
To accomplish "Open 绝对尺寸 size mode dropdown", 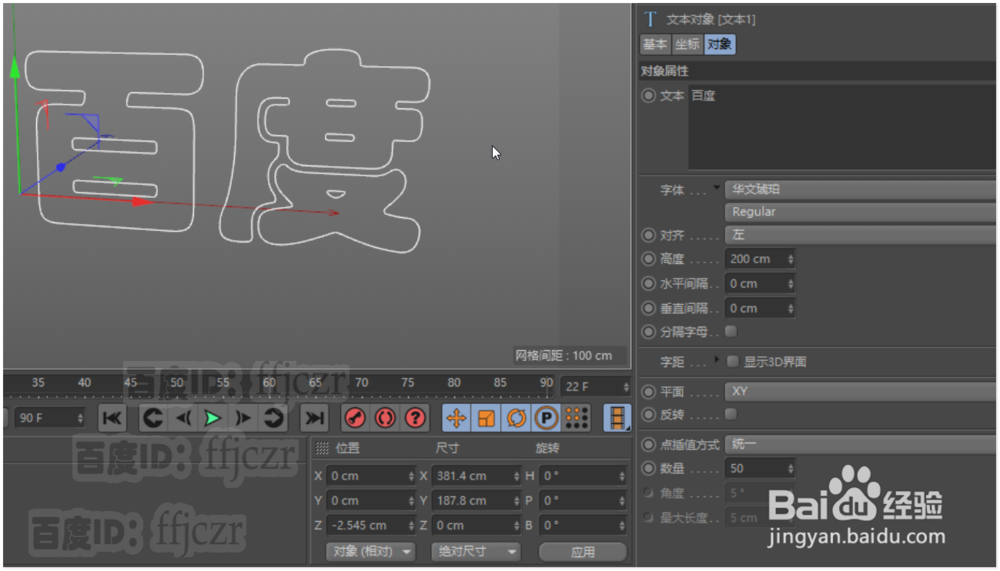I will 476,552.
